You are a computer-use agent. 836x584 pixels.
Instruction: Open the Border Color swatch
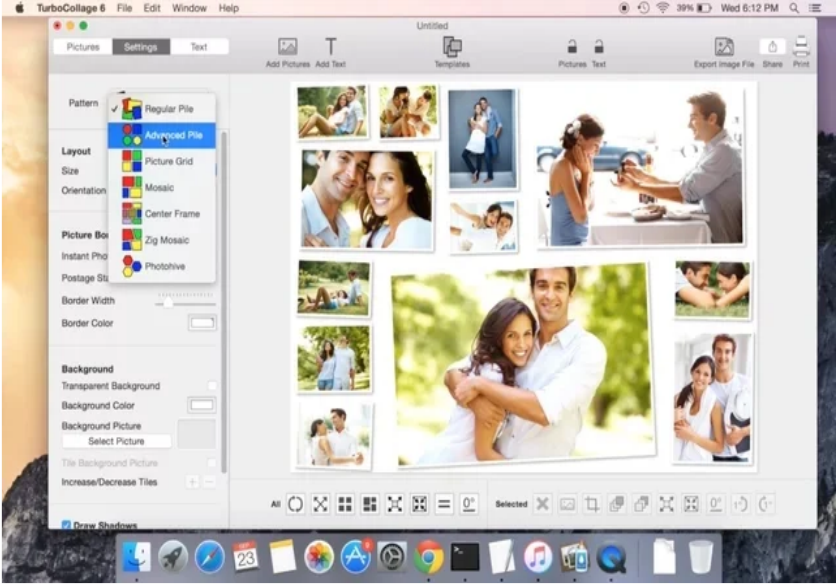(202, 323)
